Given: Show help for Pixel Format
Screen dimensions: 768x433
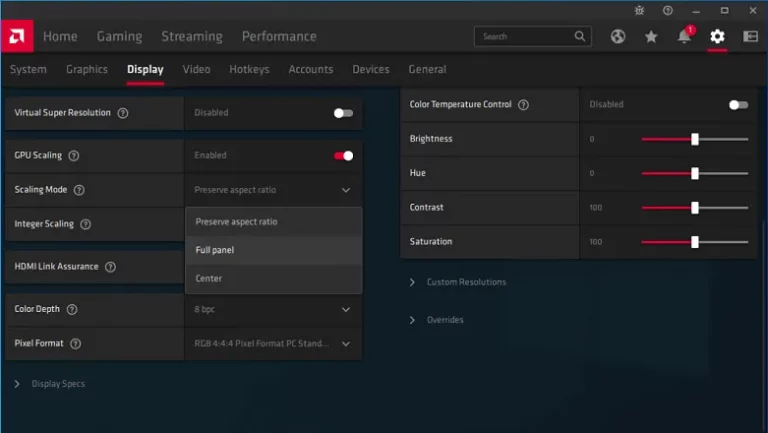Looking at the screenshot, I should [x=75, y=344].
